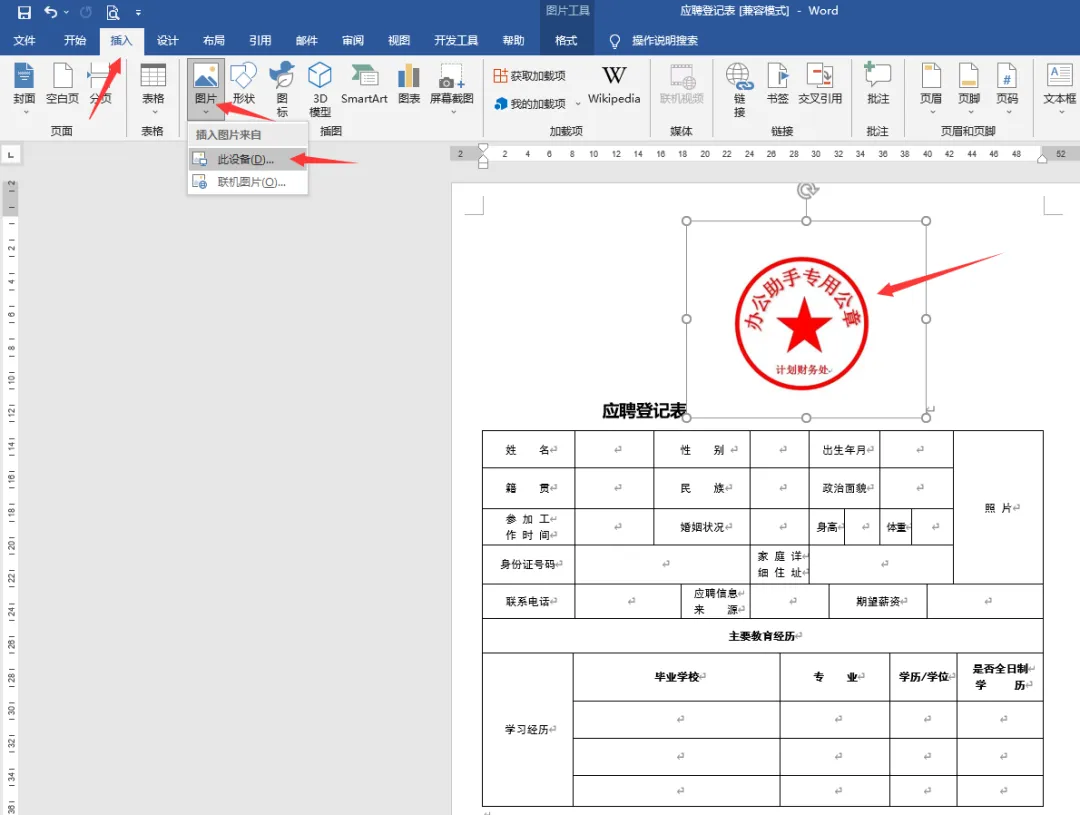Open the 格式 picture tools tab
Screen dimensions: 1080x815
coord(566,41)
